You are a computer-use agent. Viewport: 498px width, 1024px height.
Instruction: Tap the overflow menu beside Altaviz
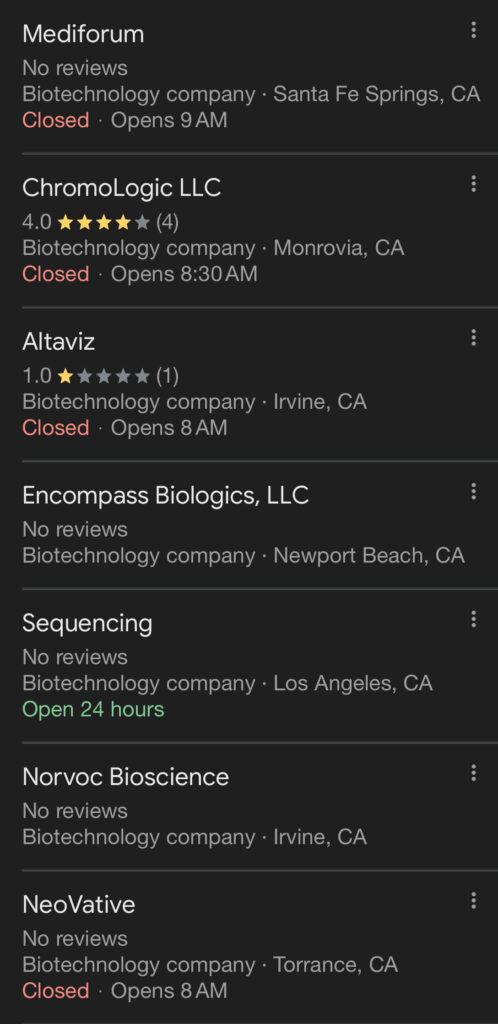click(x=473, y=338)
